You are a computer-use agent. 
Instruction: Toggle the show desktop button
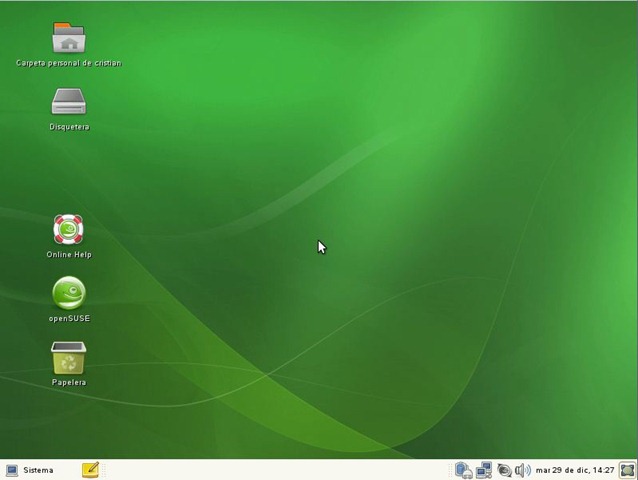tap(627, 470)
